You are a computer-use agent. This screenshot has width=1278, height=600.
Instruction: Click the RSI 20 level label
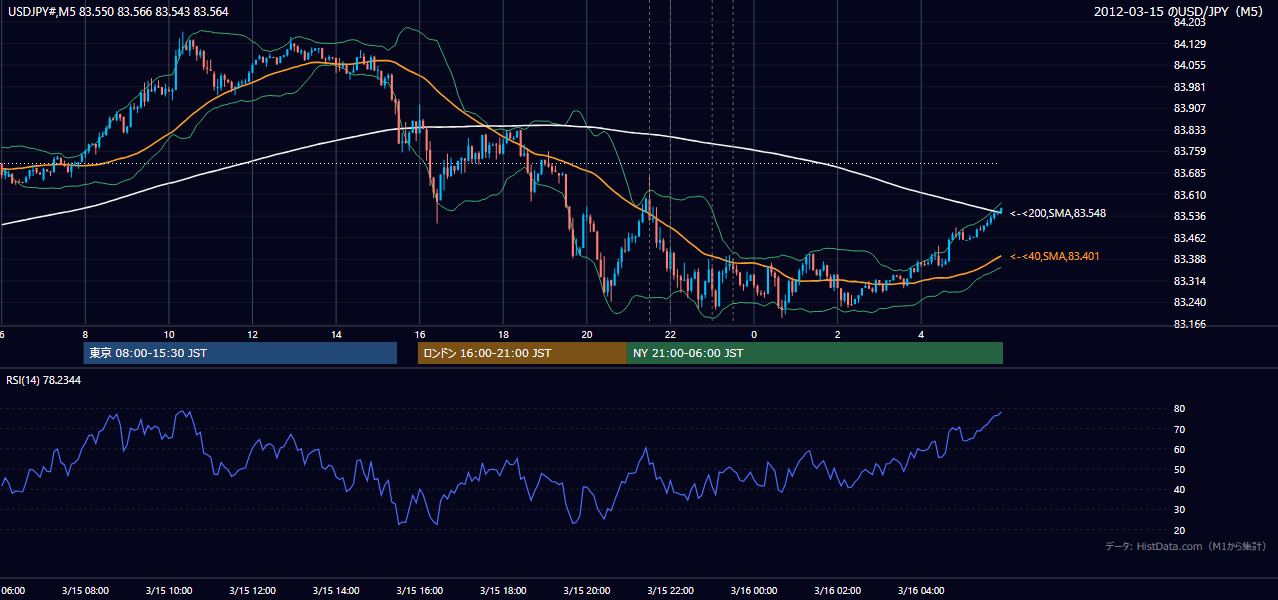pos(1180,530)
